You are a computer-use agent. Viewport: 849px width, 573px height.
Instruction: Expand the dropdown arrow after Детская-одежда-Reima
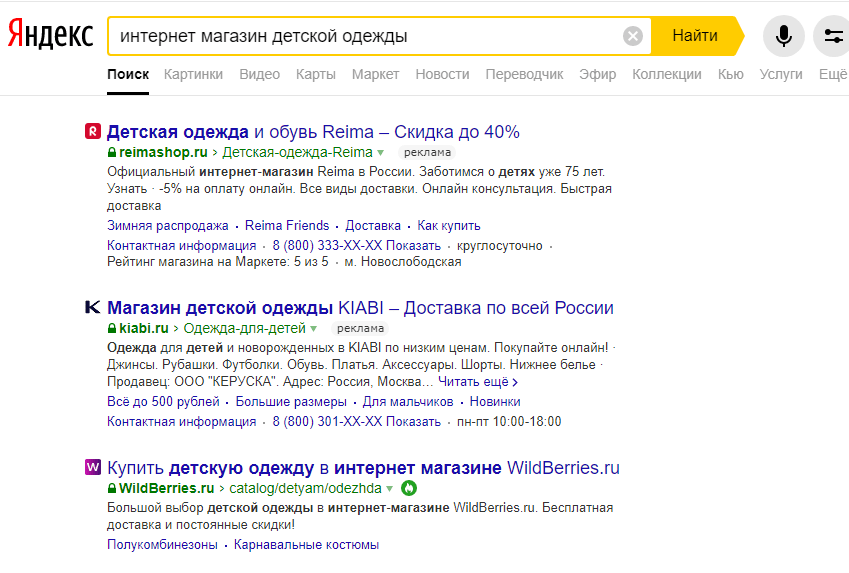[x=381, y=153]
